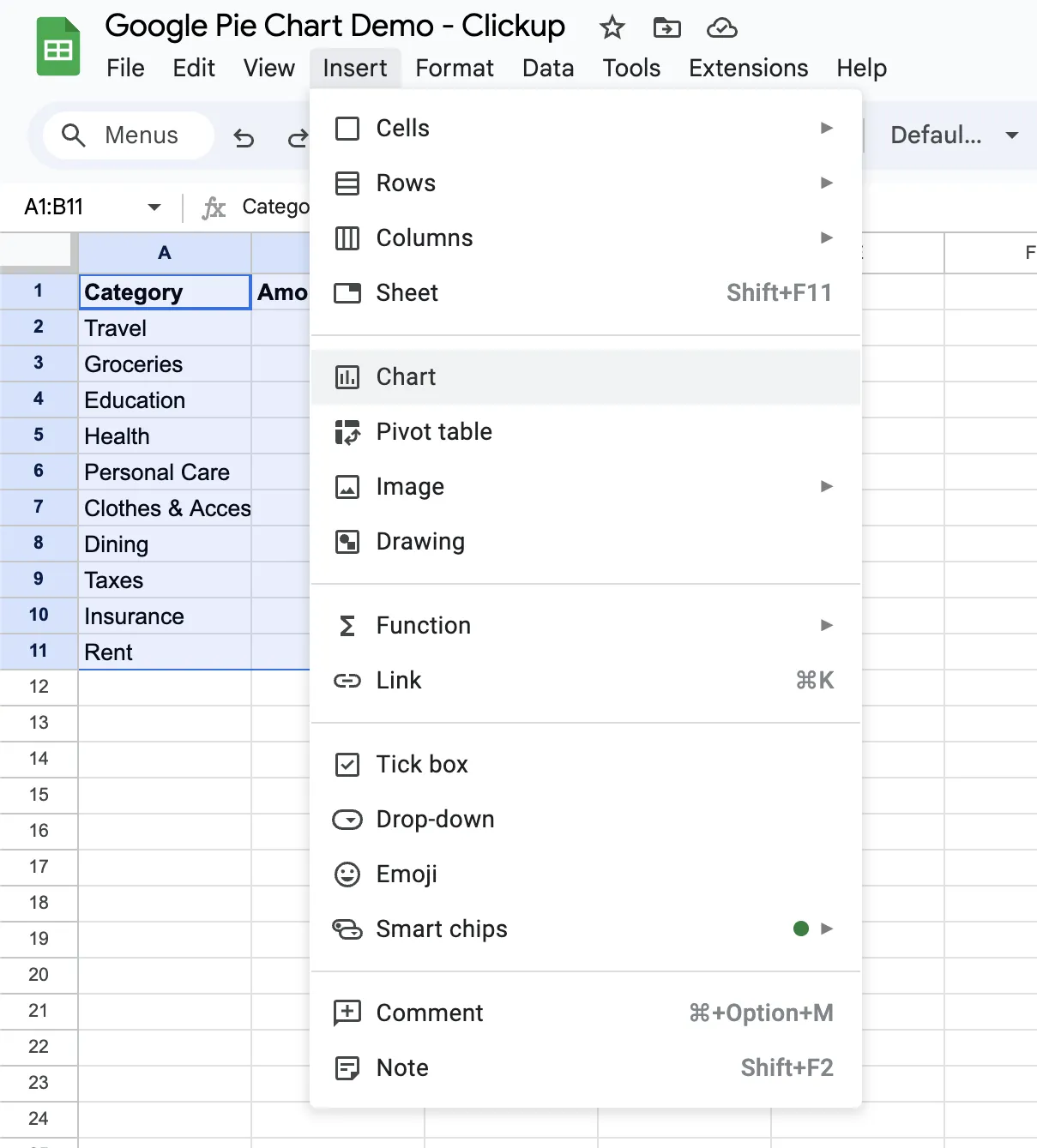Expand the Image submenu arrow
The image size is (1037, 1148).
click(827, 486)
